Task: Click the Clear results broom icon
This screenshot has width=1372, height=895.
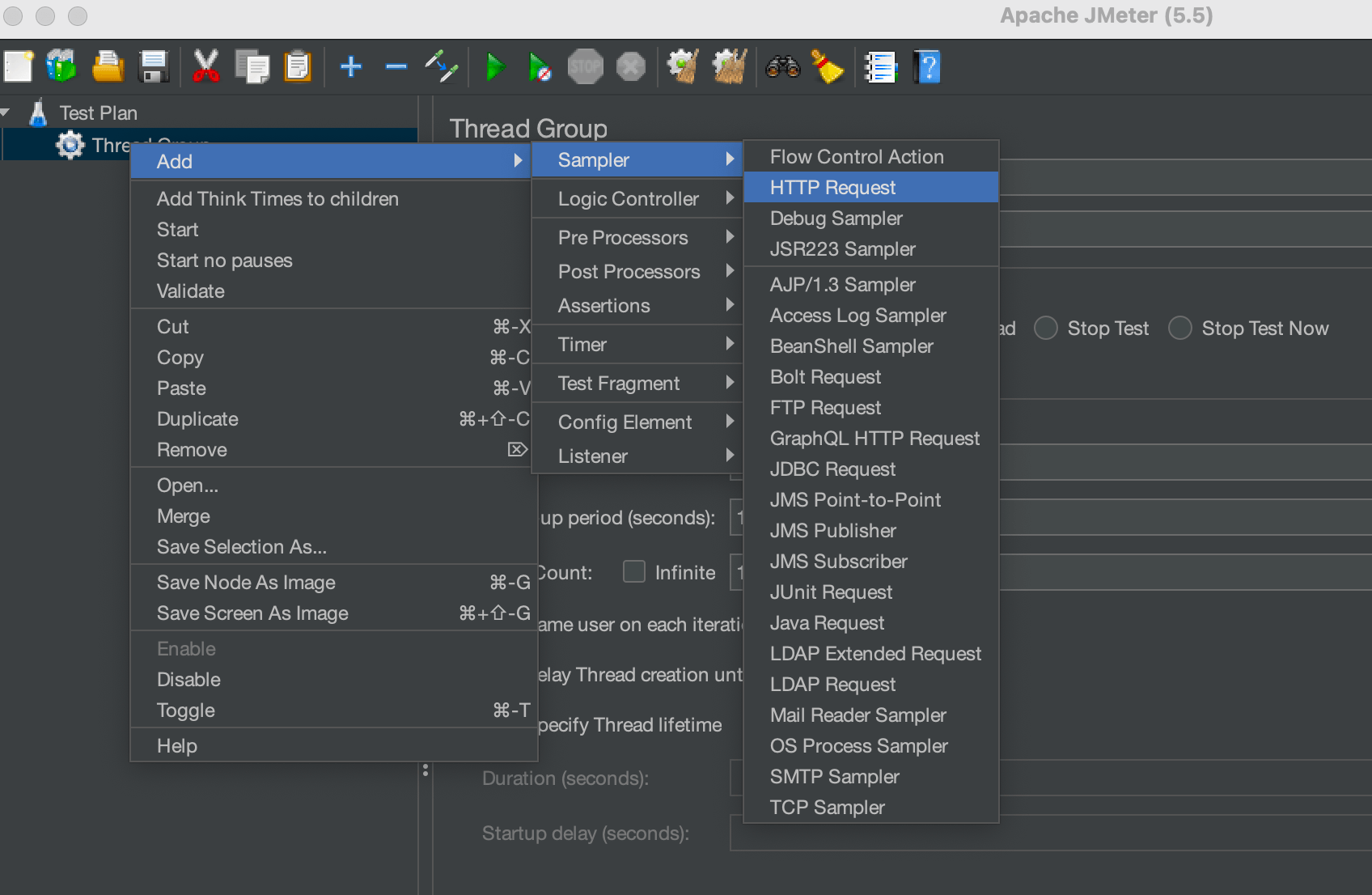Action: (684, 66)
